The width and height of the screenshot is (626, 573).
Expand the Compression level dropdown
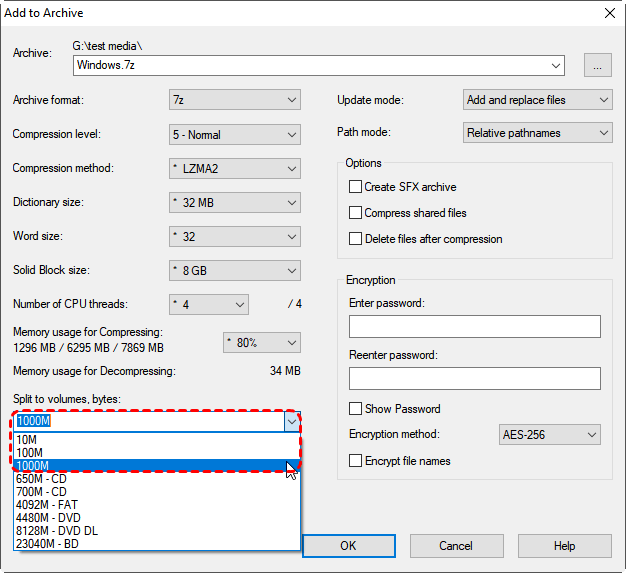coord(235,134)
